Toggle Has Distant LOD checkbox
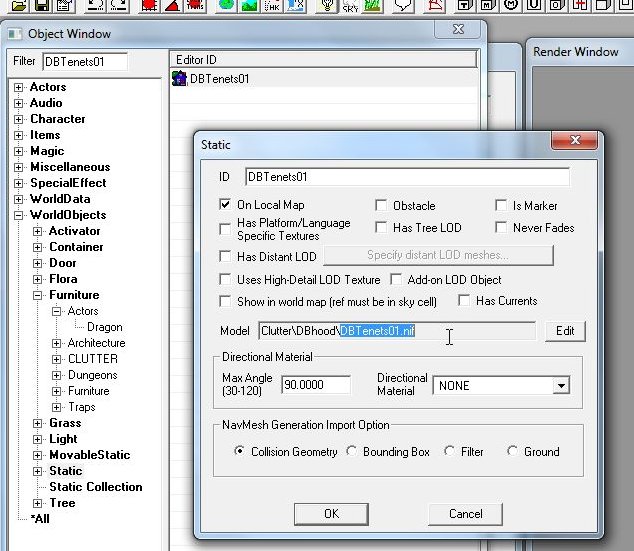Viewport: 634px width, 551px height. (x=225, y=256)
